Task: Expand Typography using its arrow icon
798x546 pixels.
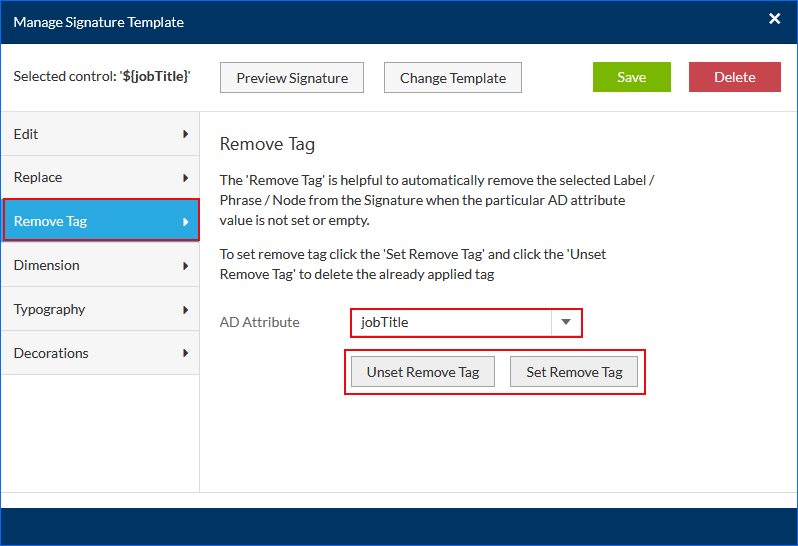Action: click(186, 310)
